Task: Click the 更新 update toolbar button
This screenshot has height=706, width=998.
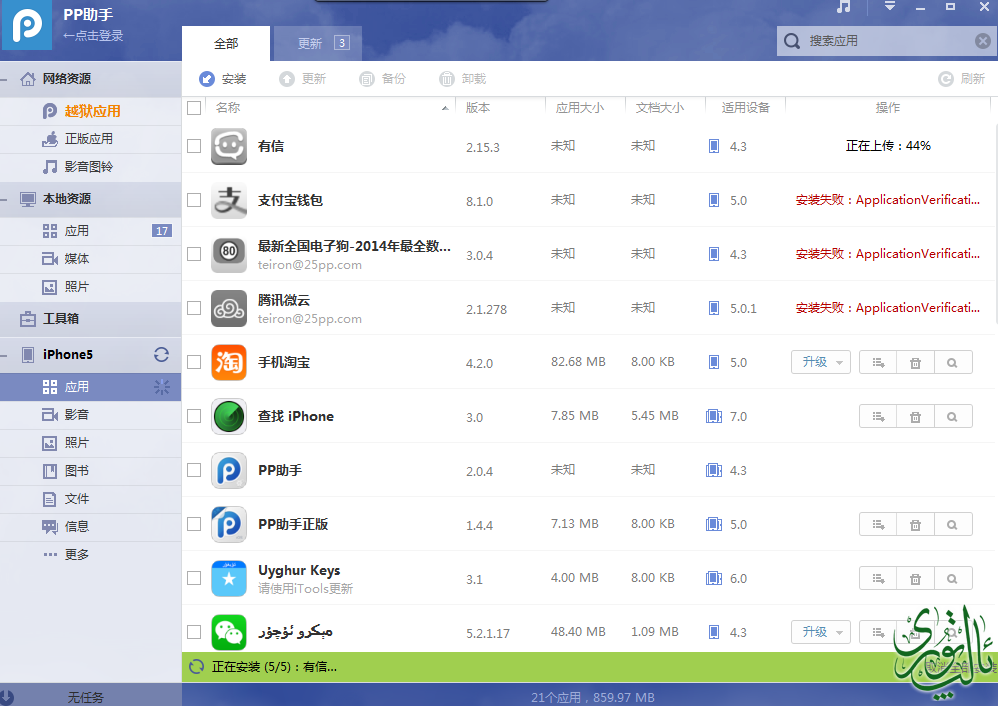Action: click(x=303, y=79)
